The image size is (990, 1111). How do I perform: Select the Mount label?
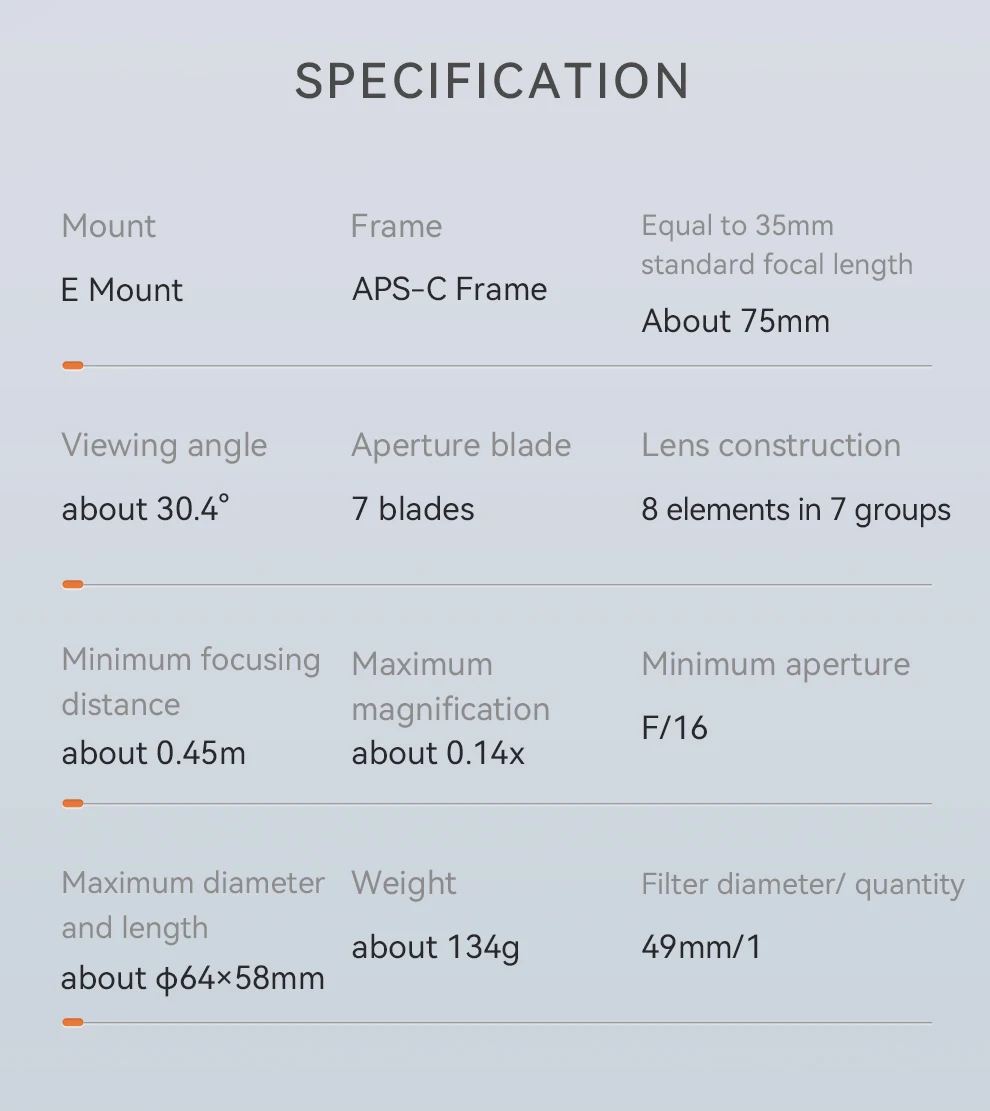(108, 226)
